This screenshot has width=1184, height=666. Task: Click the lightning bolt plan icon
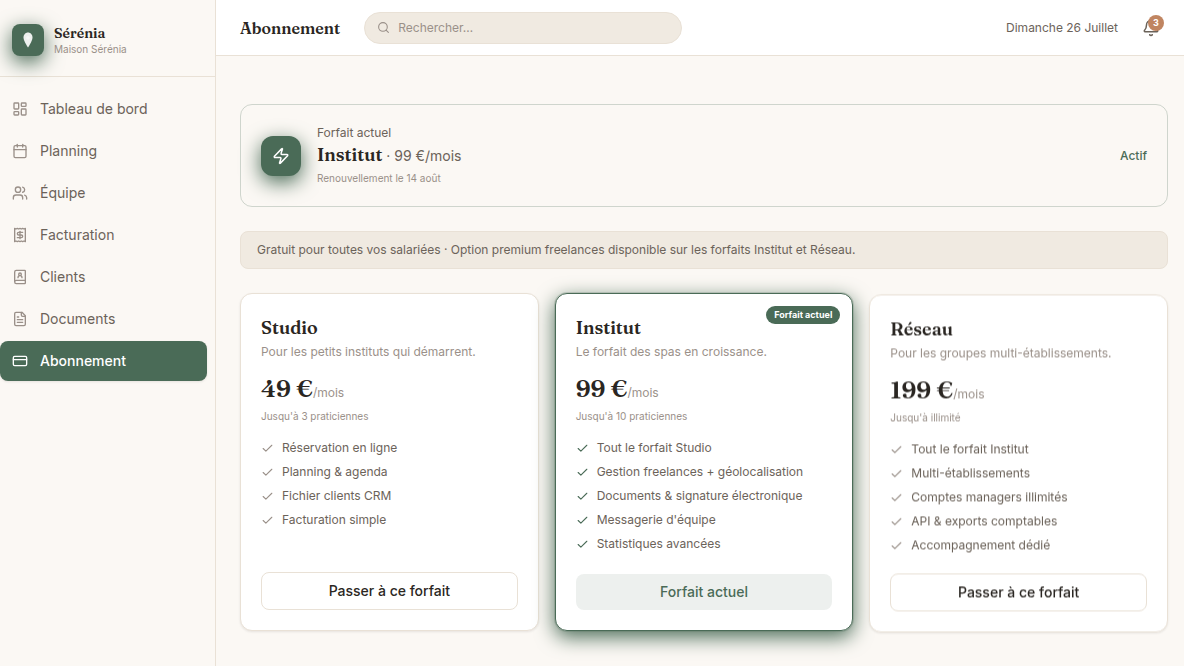pyautogui.click(x=281, y=156)
